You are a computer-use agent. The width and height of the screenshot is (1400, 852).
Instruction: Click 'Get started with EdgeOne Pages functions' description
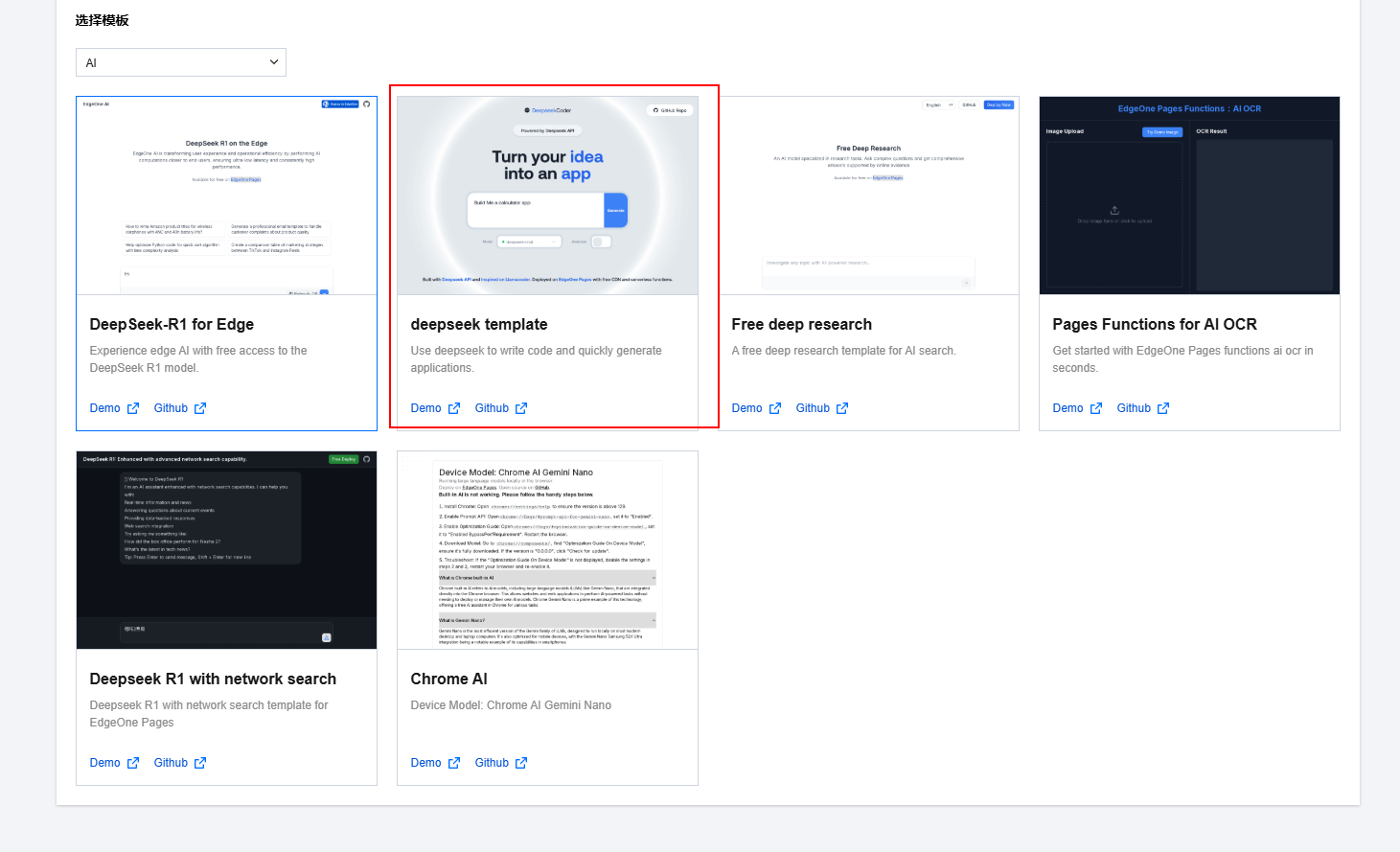pyautogui.click(x=1183, y=359)
